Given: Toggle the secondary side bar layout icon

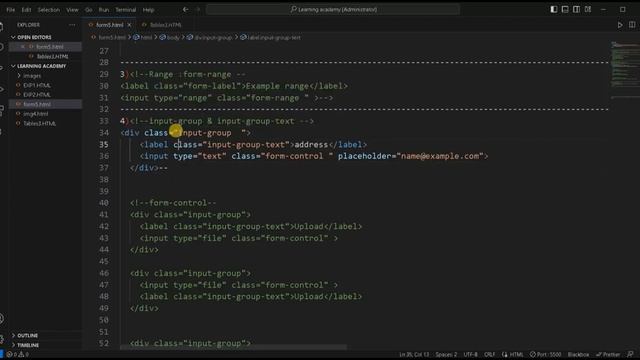Looking at the screenshot, I should [x=576, y=9].
